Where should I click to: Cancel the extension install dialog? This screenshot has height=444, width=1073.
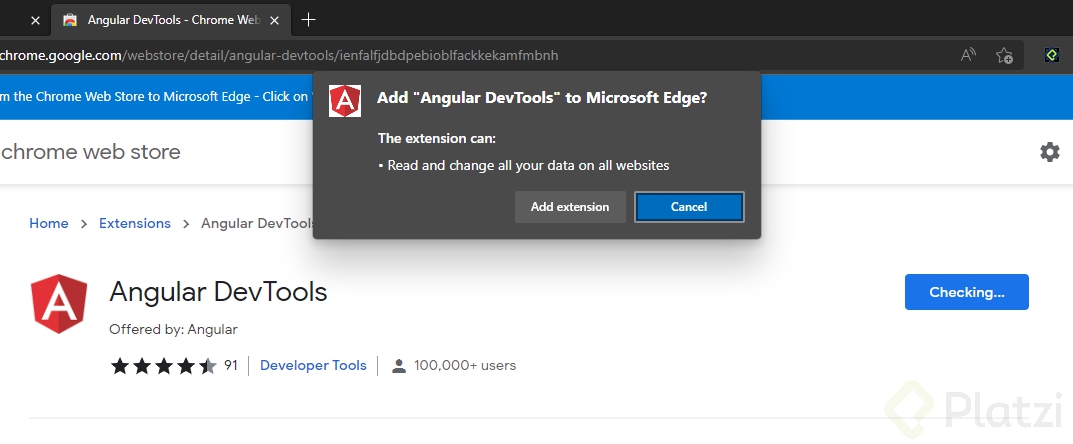point(689,207)
